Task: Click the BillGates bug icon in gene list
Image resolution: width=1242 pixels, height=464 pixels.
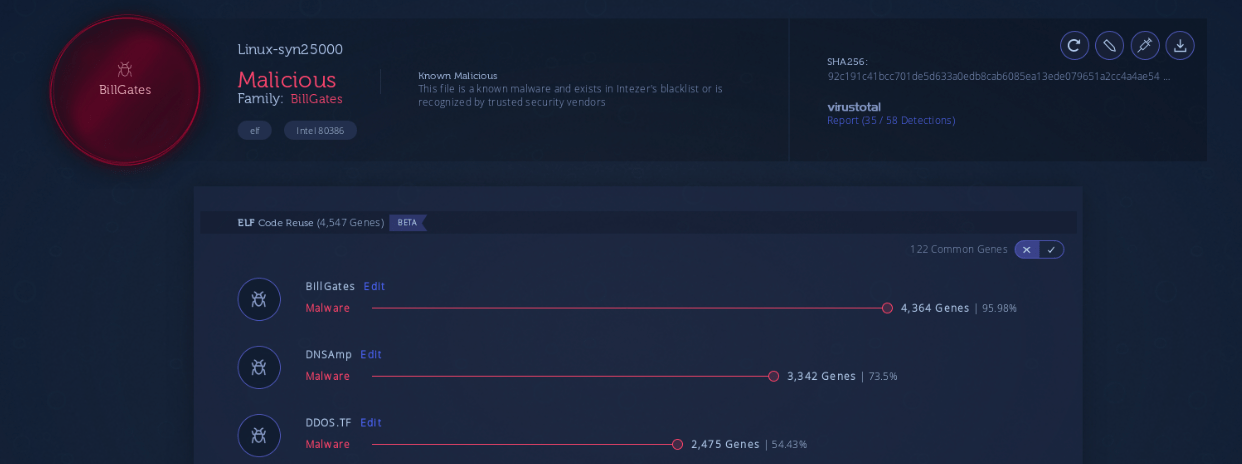Action: point(259,299)
